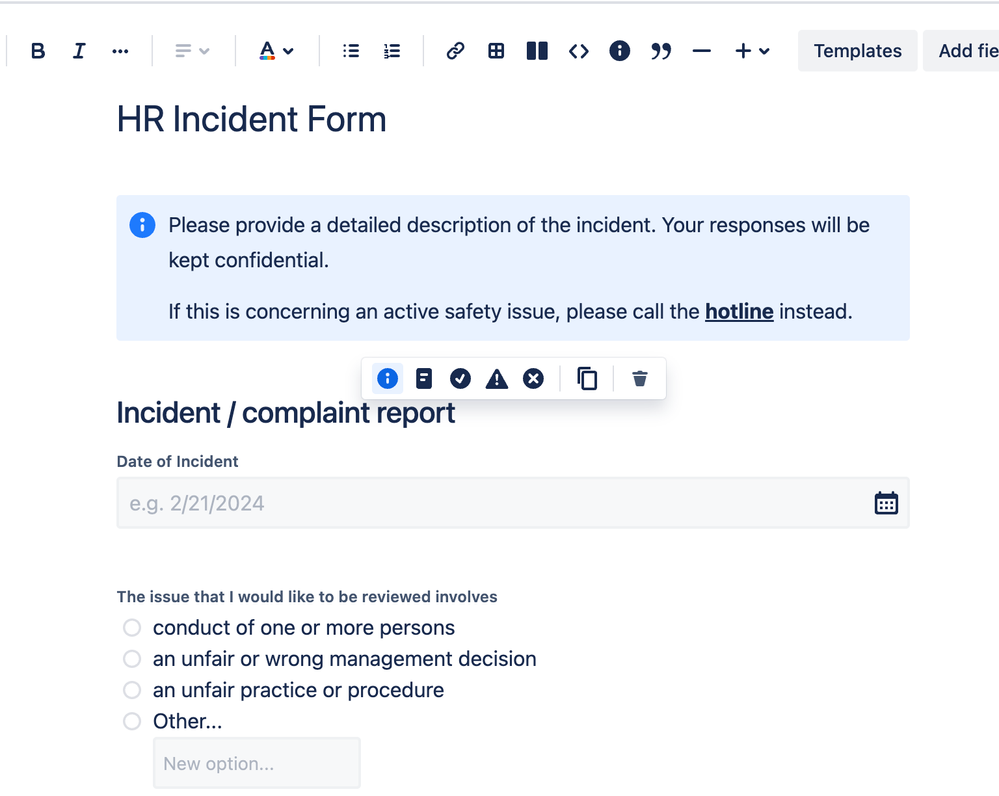999x796 pixels.
Task: Insert a numbered list
Action: (392, 51)
